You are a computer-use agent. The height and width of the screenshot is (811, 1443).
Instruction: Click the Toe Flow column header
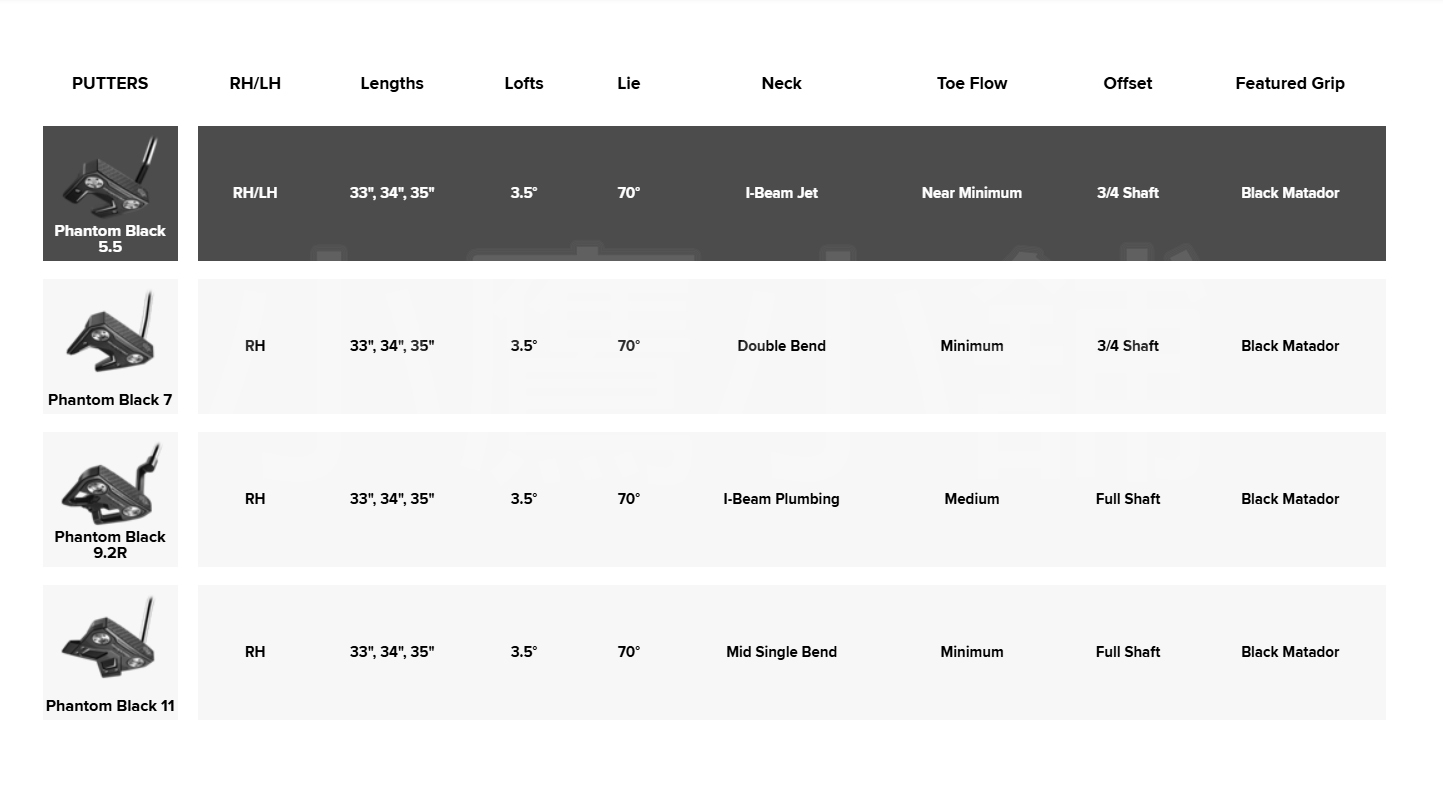[972, 84]
